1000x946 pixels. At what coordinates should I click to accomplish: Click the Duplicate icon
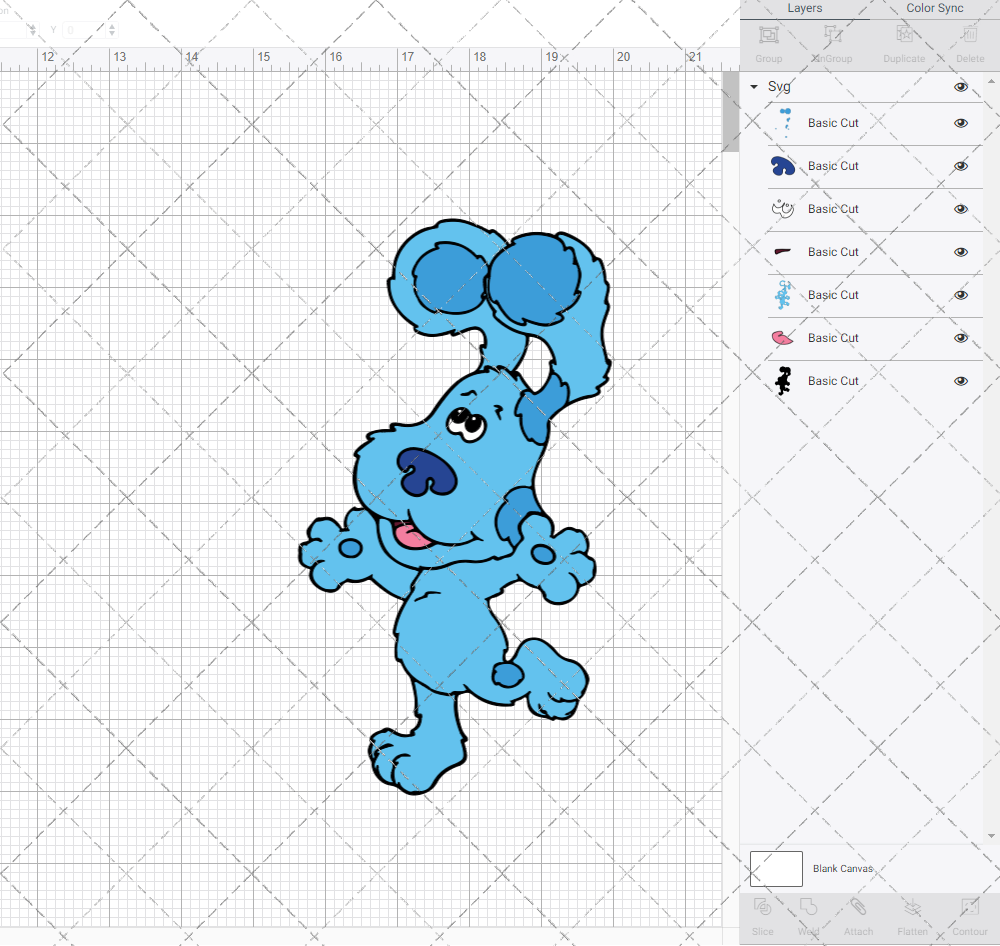coord(904,34)
